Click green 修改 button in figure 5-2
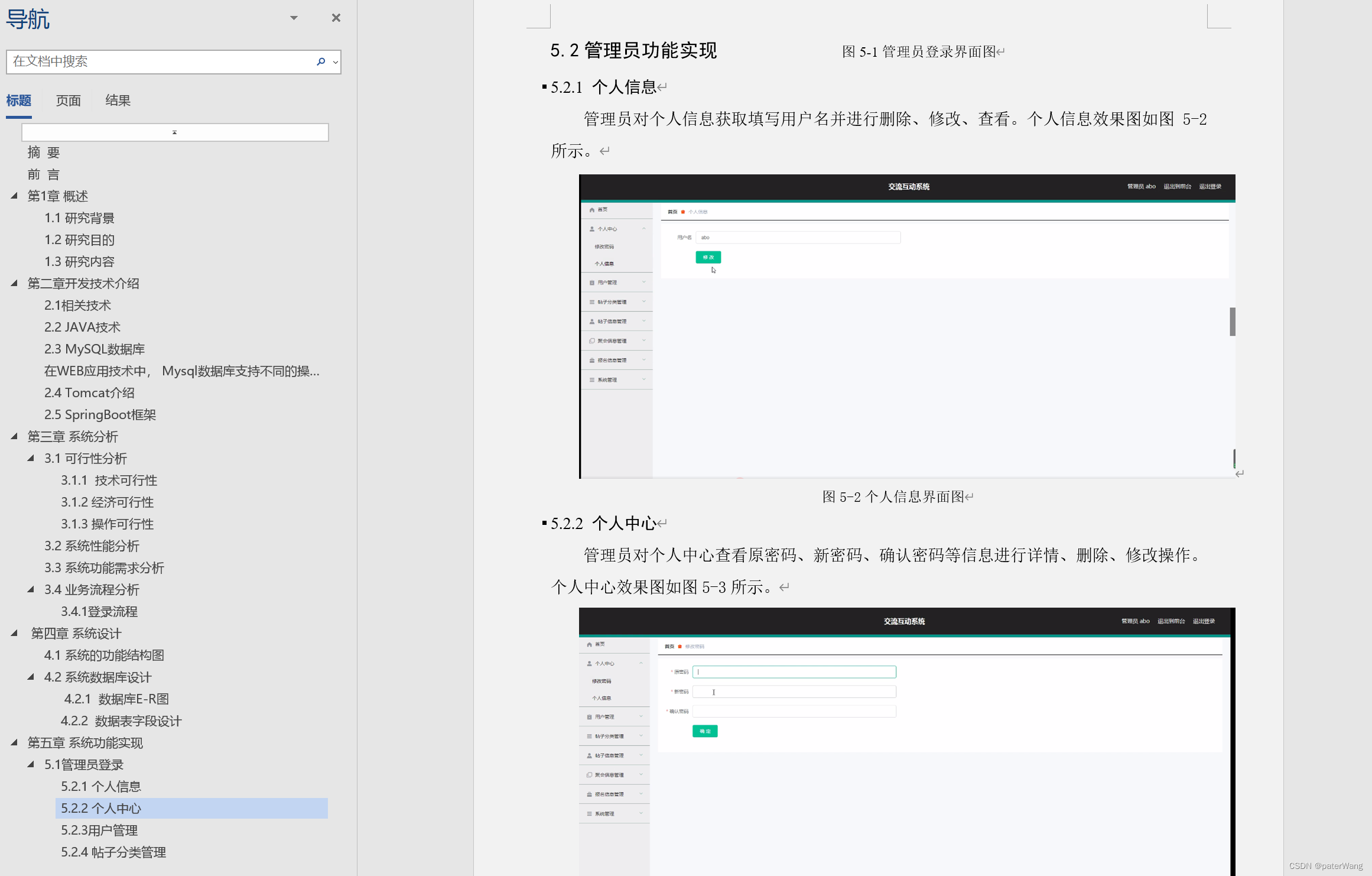Screen dimensions: 1372x876 tap(708, 257)
